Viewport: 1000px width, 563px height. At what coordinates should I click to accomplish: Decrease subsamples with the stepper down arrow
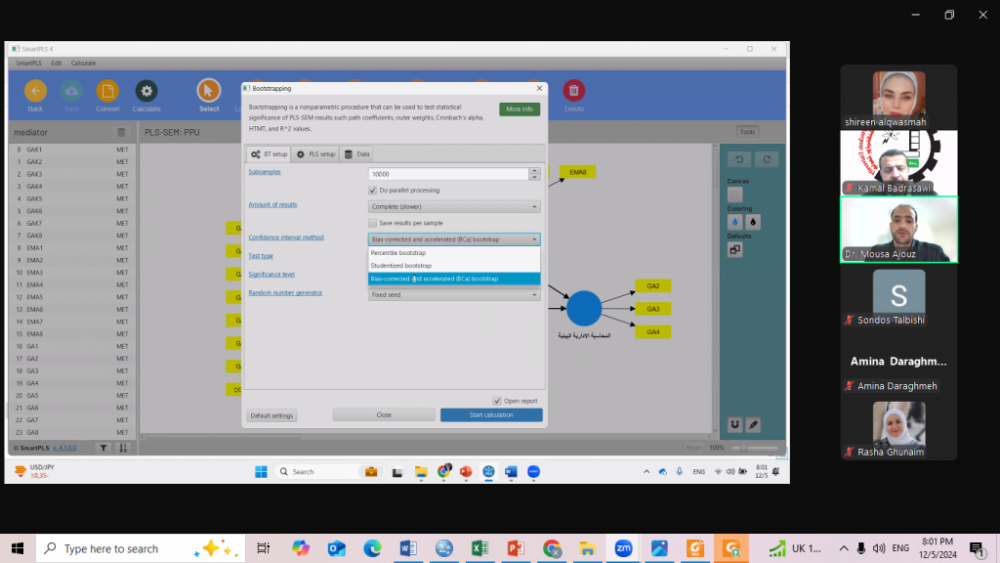pos(534,177)
